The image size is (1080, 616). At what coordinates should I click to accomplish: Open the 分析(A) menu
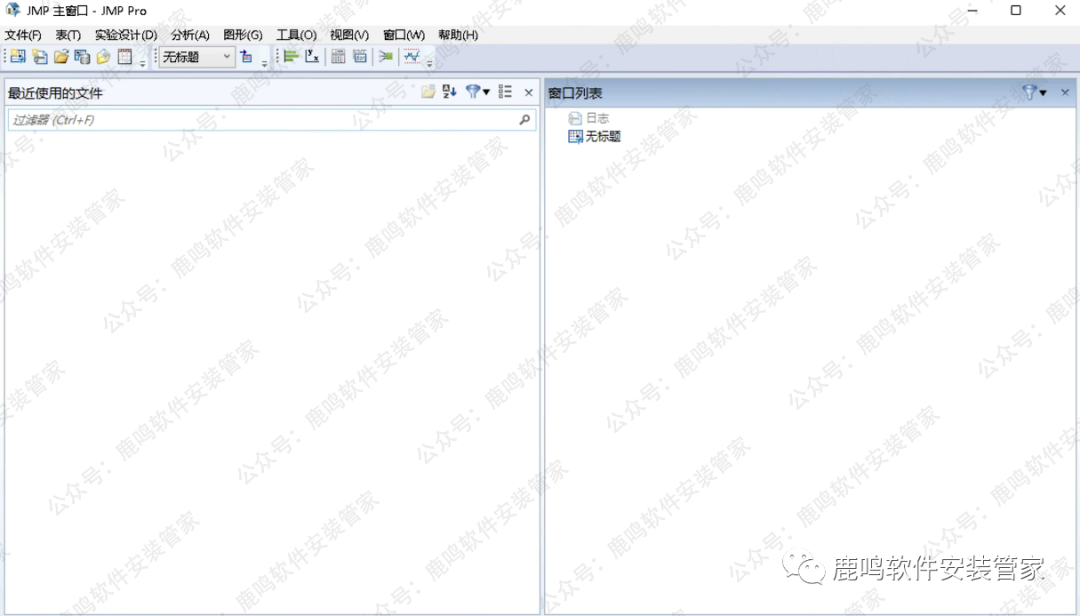pos(190,35)
